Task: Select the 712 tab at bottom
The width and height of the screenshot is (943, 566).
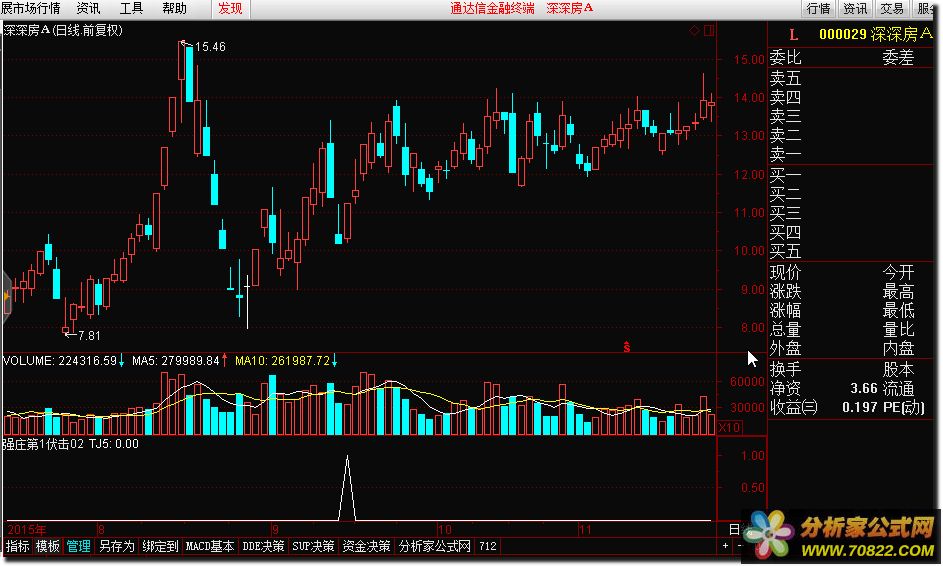Action: 488,546
